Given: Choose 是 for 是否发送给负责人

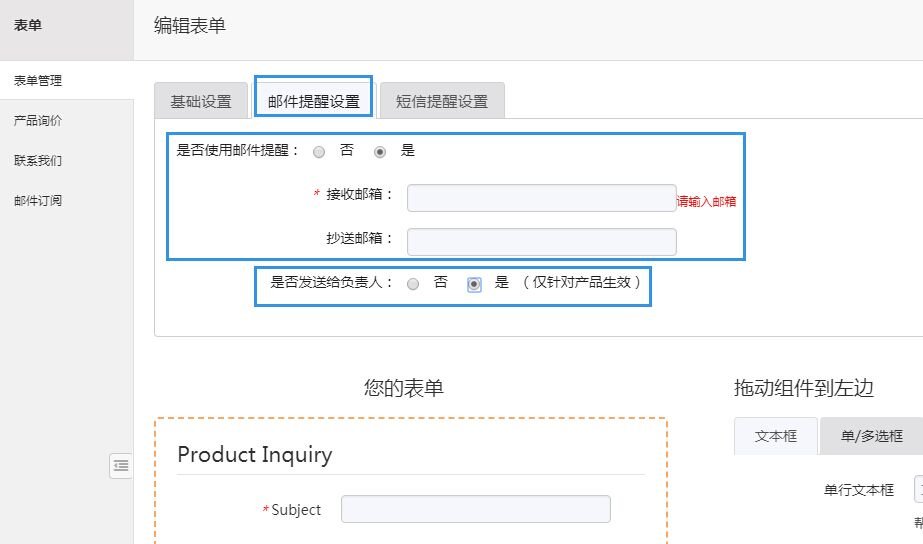Looking at the screenshot, I should [x=474, y=284].
